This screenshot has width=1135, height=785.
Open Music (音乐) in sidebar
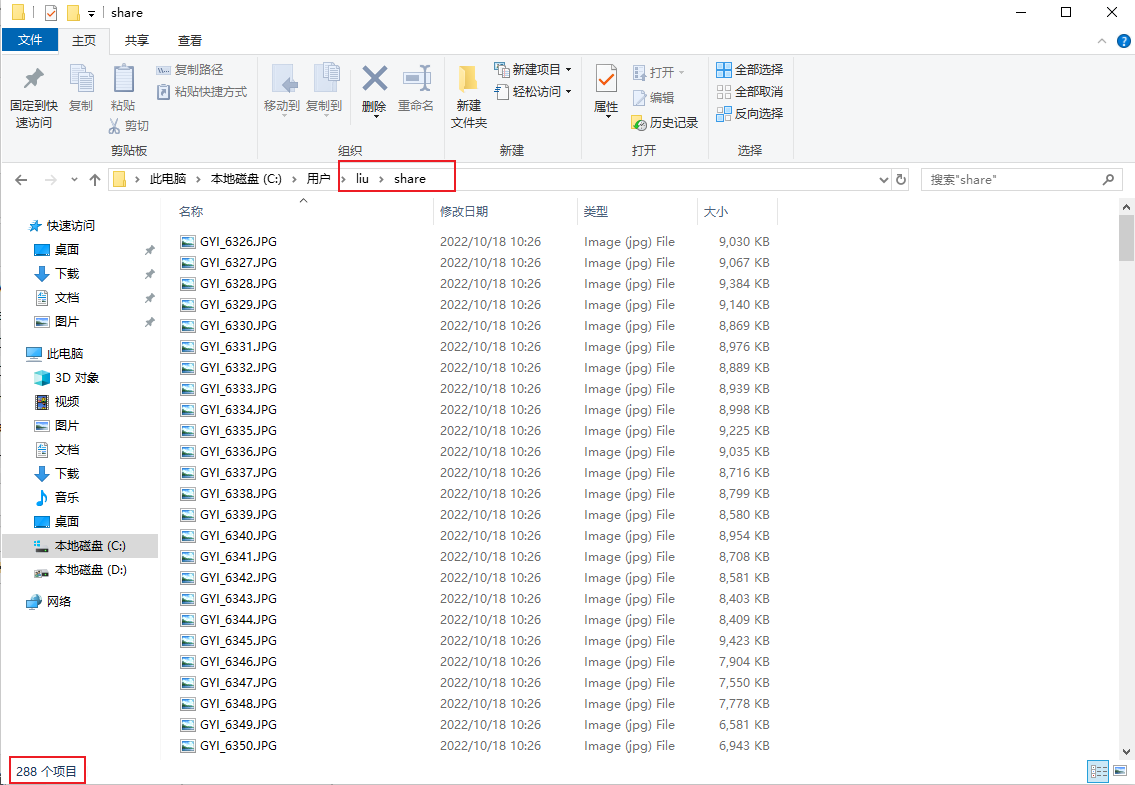(x=67, y=498)
